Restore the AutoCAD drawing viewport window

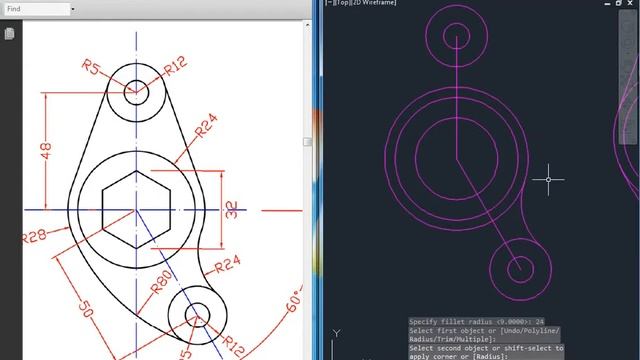click(x=619, y=3)
